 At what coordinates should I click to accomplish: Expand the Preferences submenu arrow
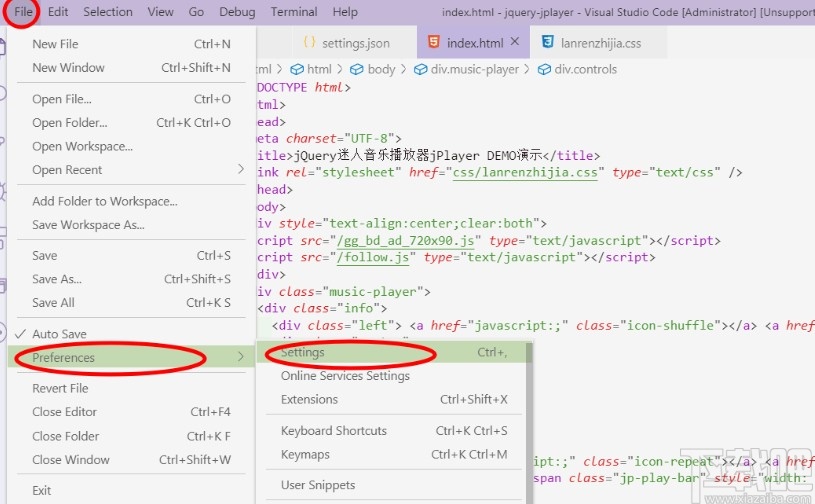tap(240, 357)
